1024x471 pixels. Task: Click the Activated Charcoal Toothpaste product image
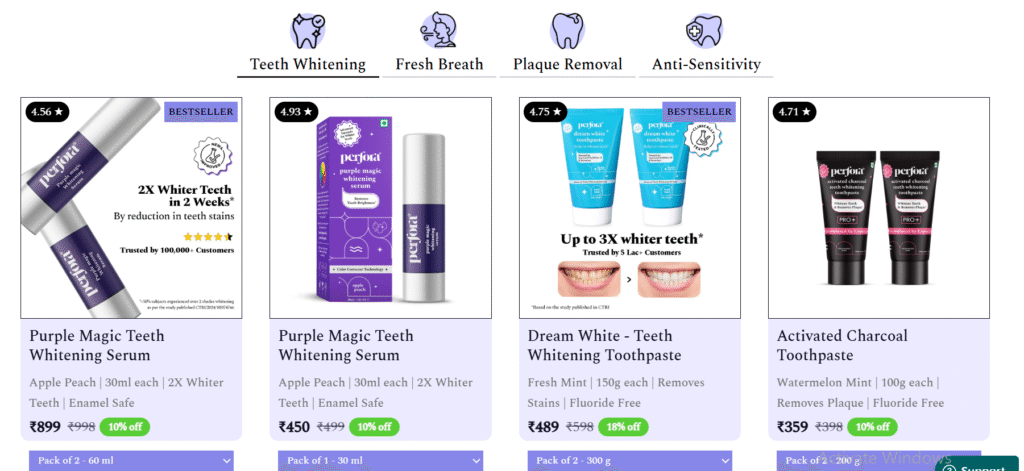click(x=878, y=208)
